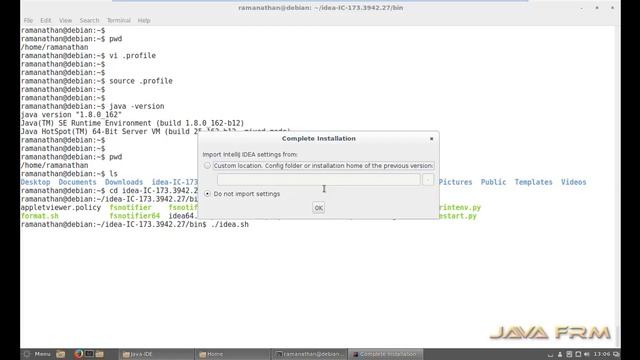Image resolution: width=640 pixels, height=360 pixels.
Task: Click the 'Documents' directory in ls output
Action: point(78,182)
